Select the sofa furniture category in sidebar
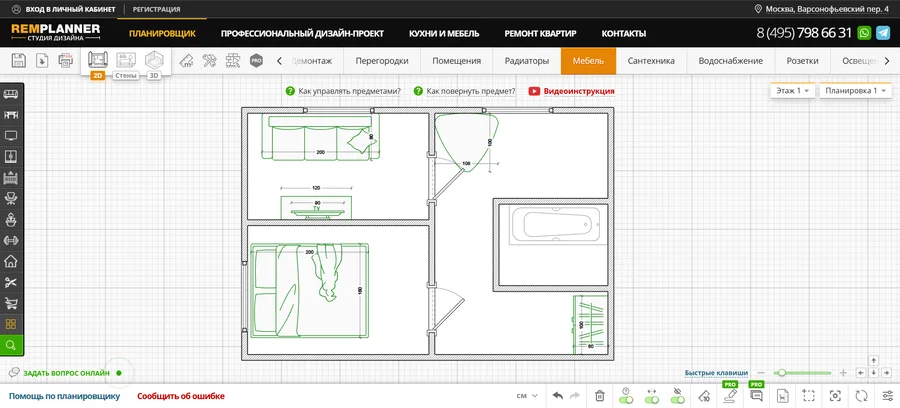 coord(11,94)
